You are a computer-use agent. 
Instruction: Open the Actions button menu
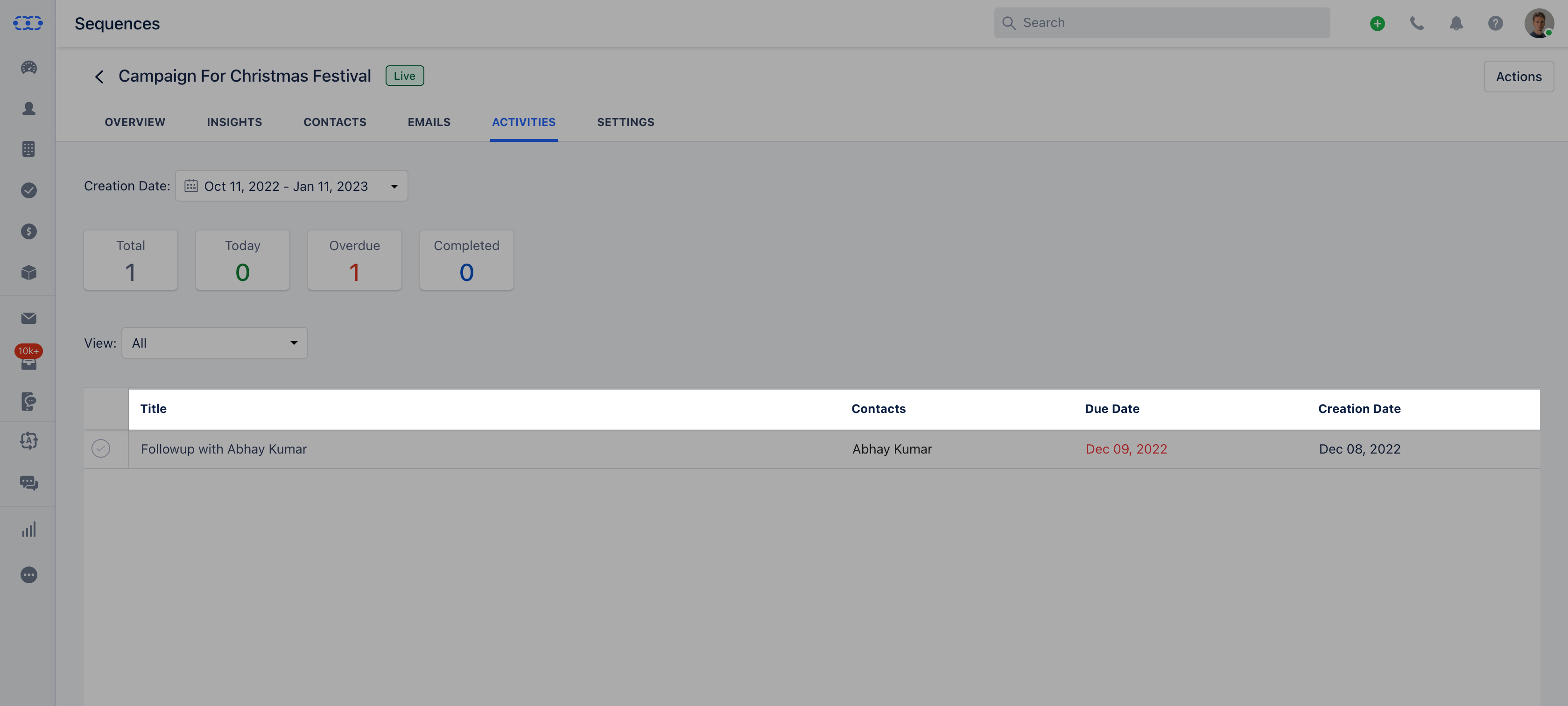pyautogui.click(x=1519, y=77)
